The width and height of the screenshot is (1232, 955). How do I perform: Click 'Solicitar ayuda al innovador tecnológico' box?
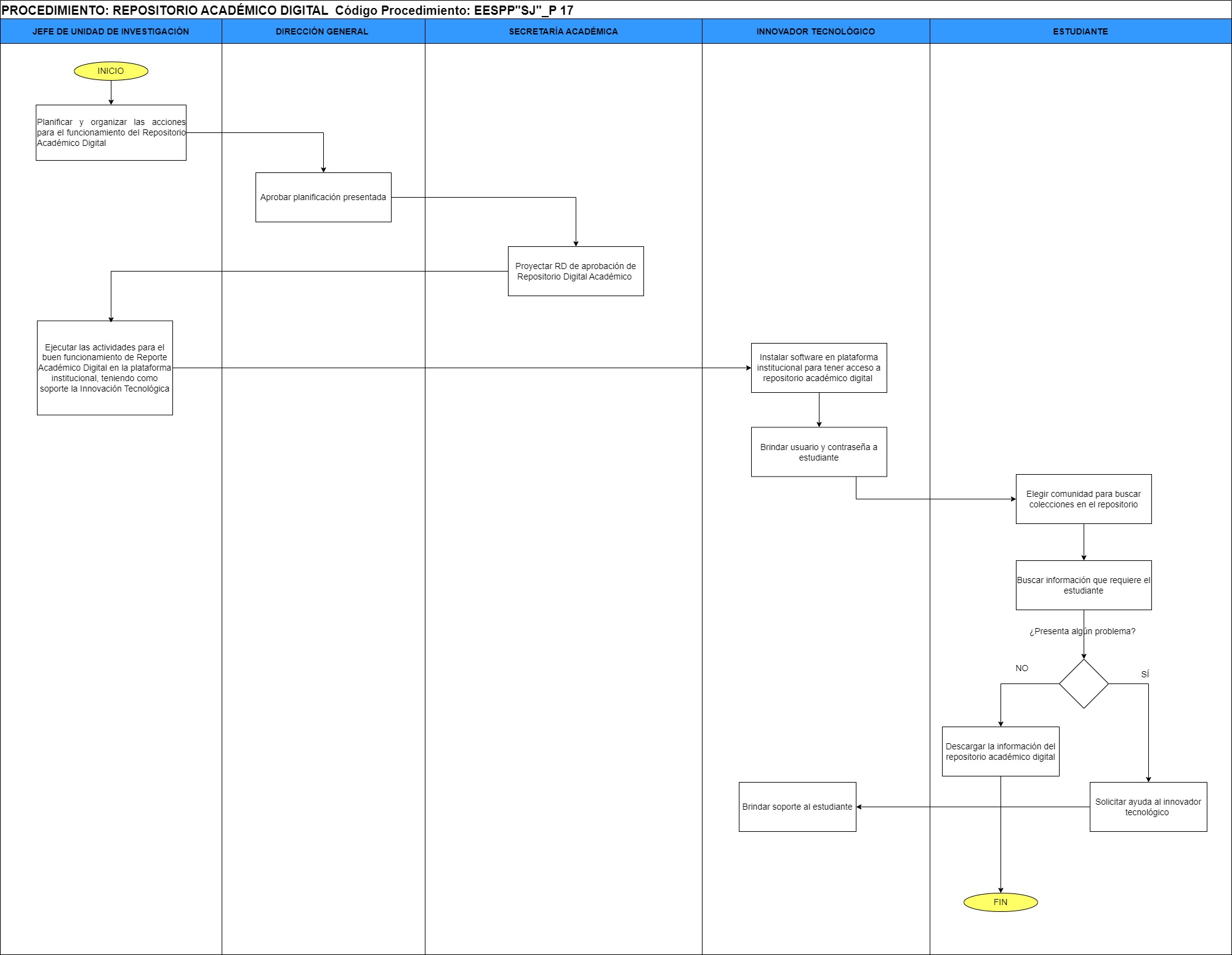(x=1148, y=807)
